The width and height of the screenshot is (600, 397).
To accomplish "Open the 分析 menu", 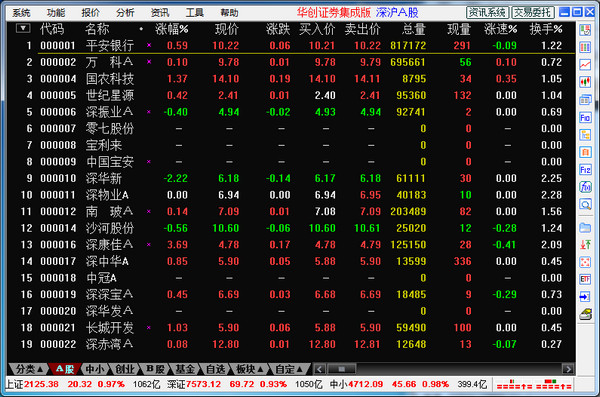I will [x=125, y=13].
